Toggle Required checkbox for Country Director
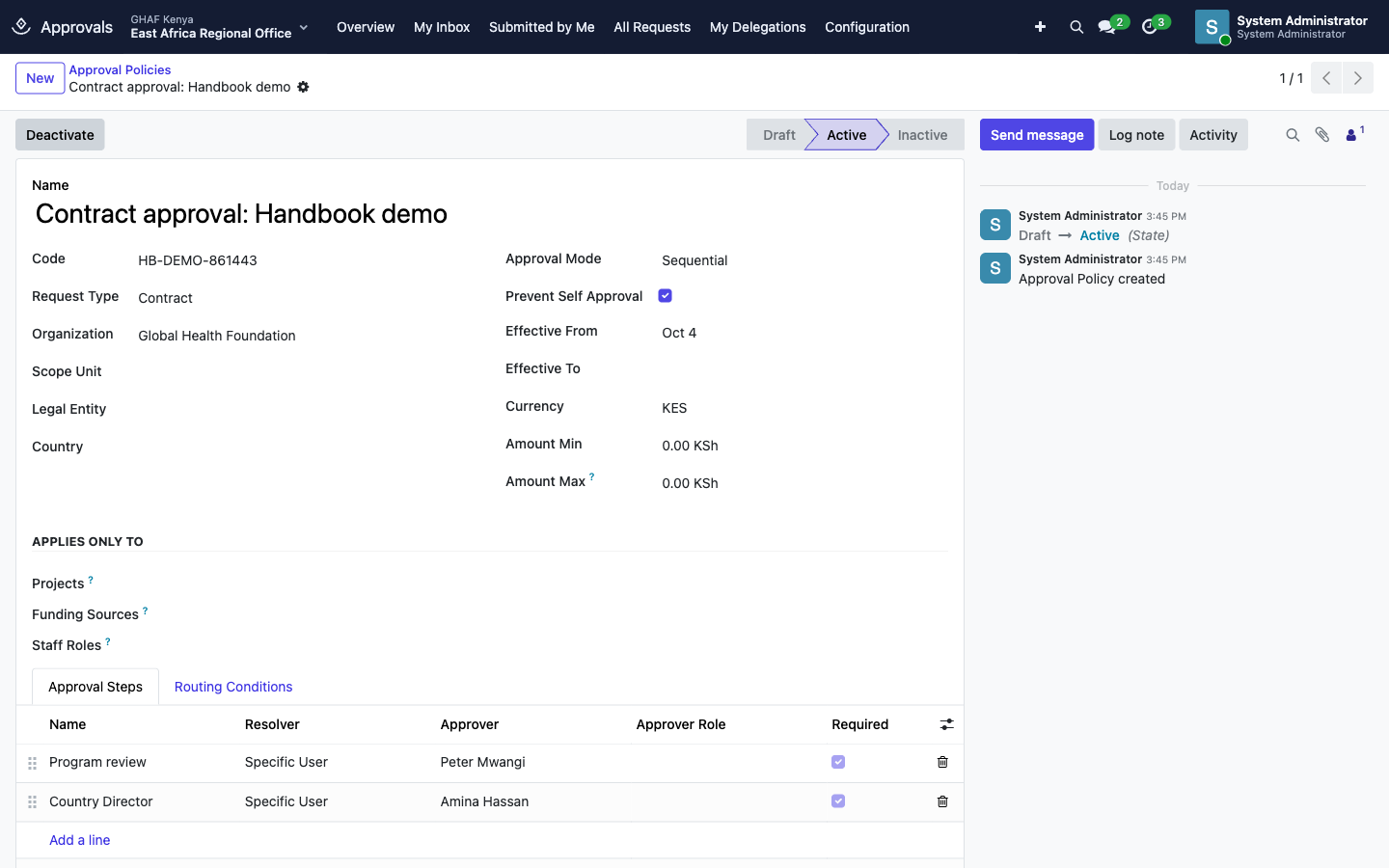The width and height of the screenshot is (1389, 868). [838, 801]
